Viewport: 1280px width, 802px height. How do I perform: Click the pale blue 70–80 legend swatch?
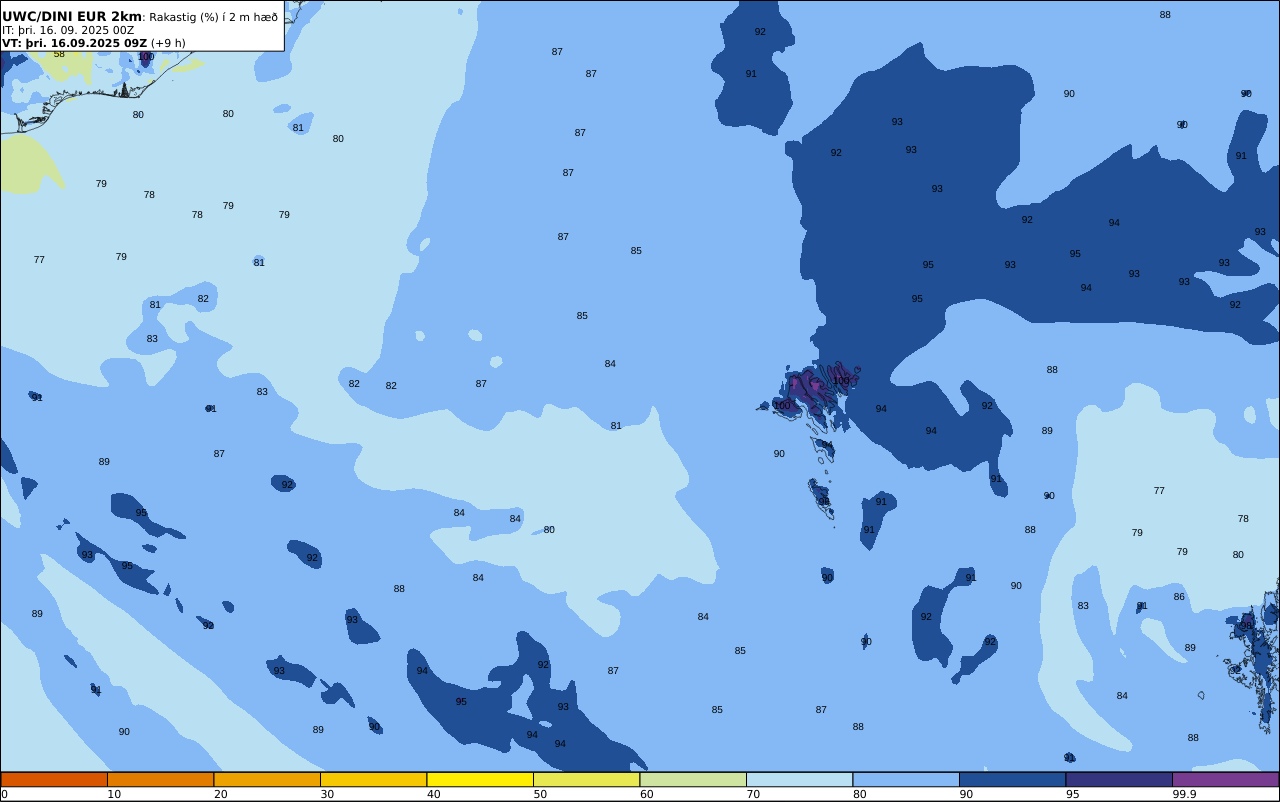(799, 779)
